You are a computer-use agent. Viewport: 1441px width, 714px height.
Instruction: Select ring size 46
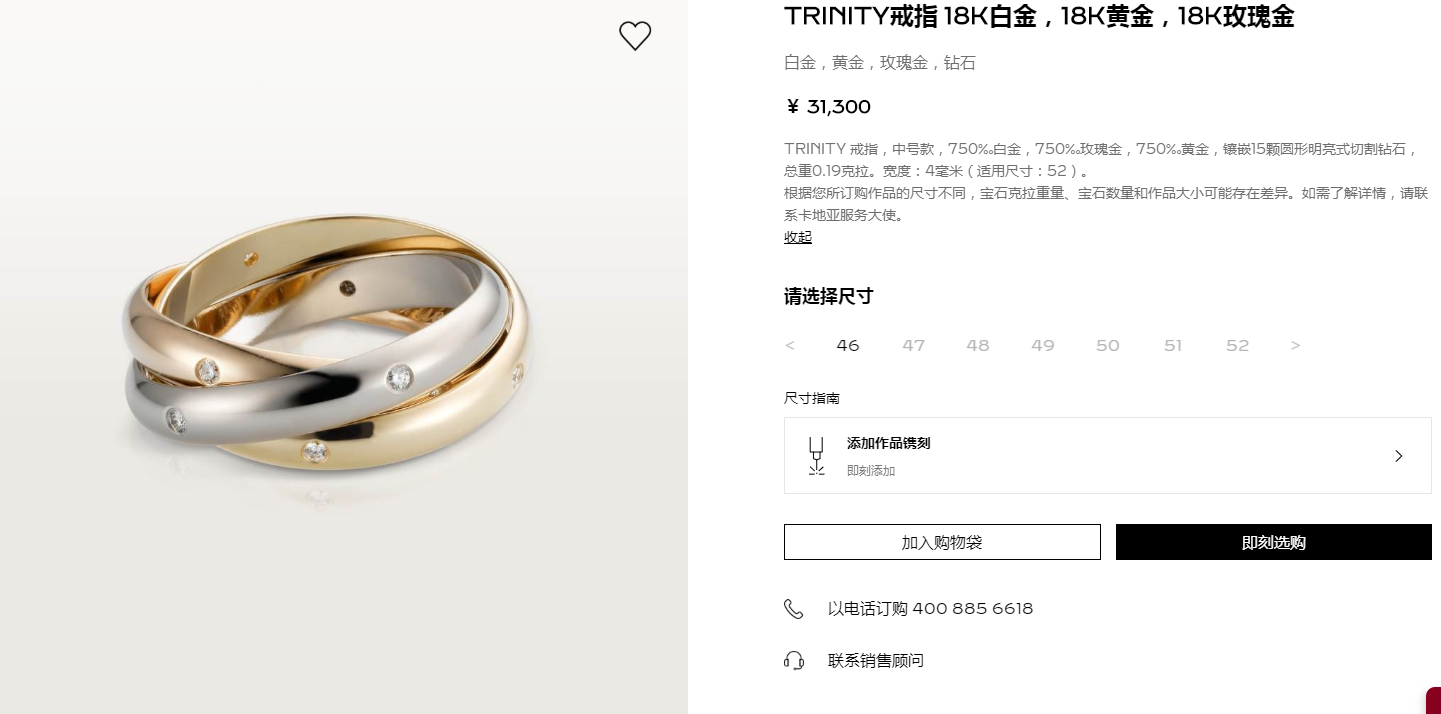tap(848, 345)
